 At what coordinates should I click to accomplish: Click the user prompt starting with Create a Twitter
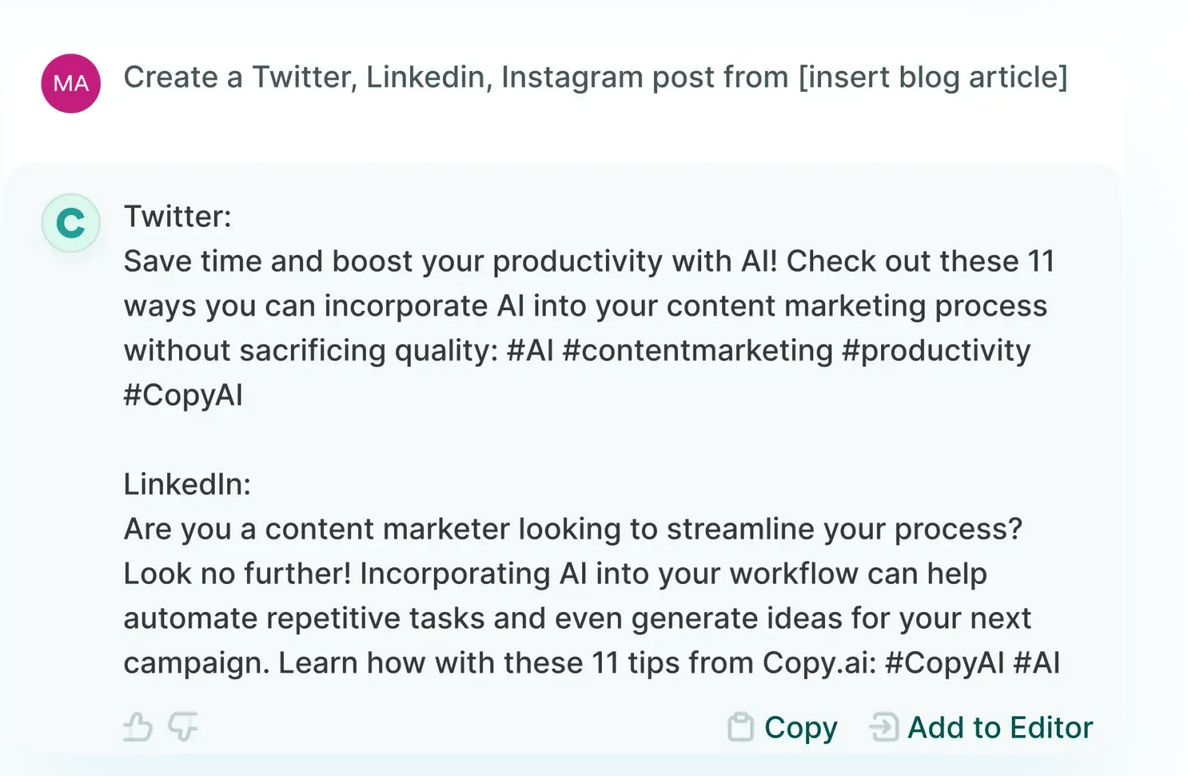pos(596,77)
